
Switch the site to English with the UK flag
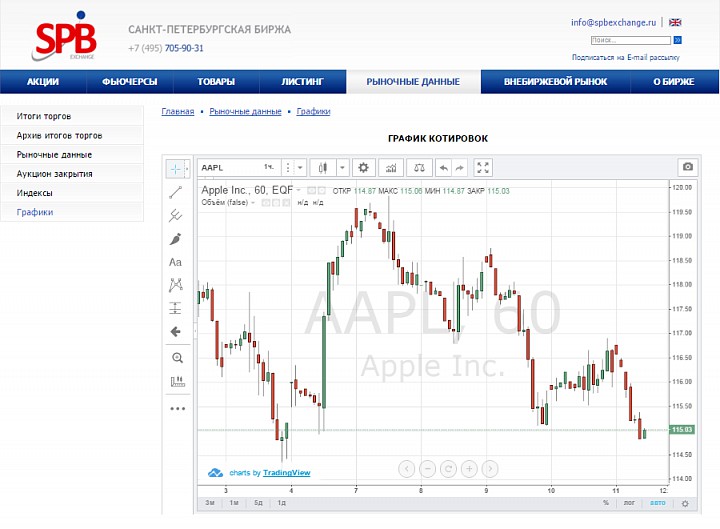pyautogui.click(x=675, y=22)
